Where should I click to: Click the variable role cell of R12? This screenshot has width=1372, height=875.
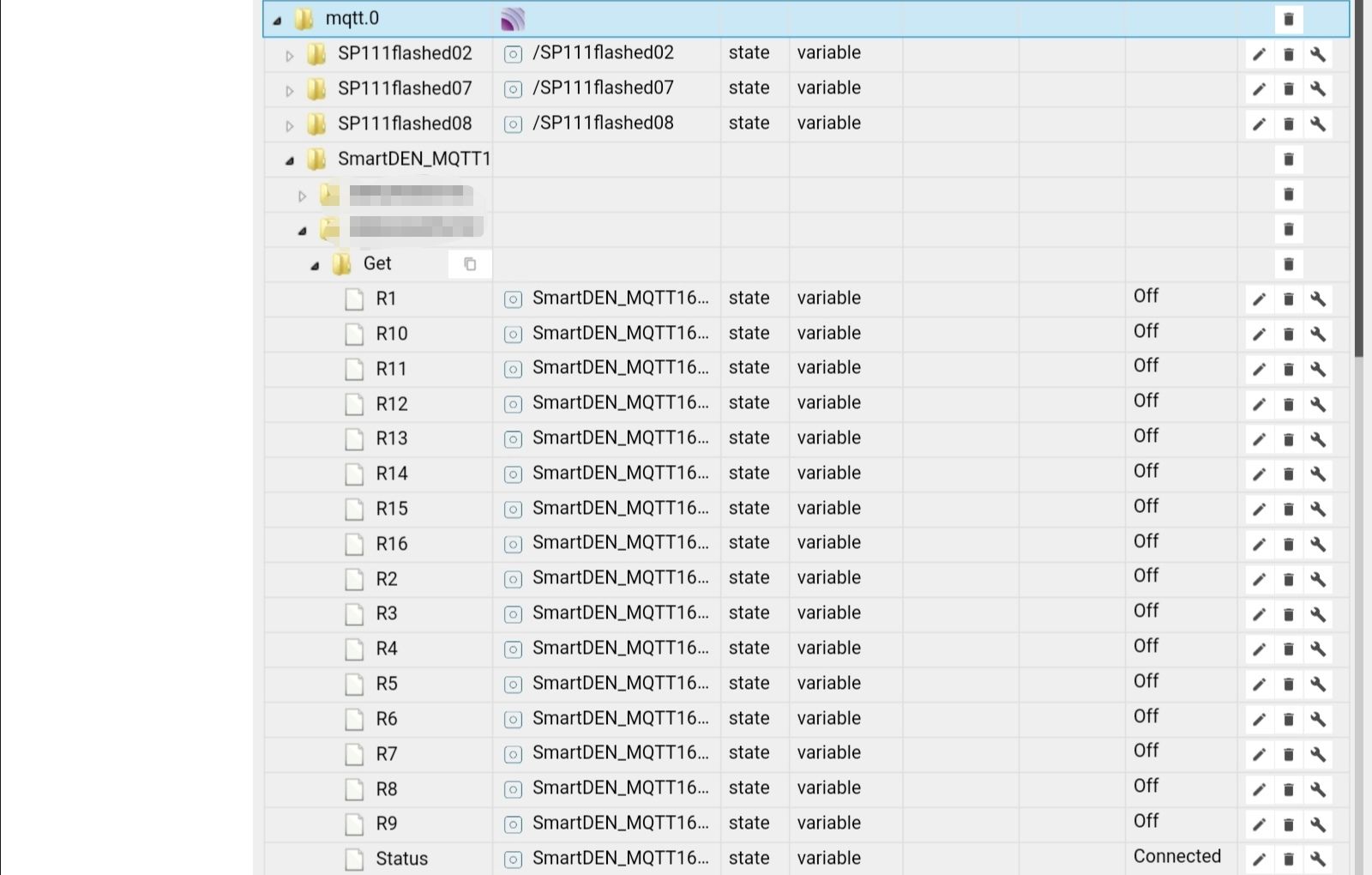point(828,402)
